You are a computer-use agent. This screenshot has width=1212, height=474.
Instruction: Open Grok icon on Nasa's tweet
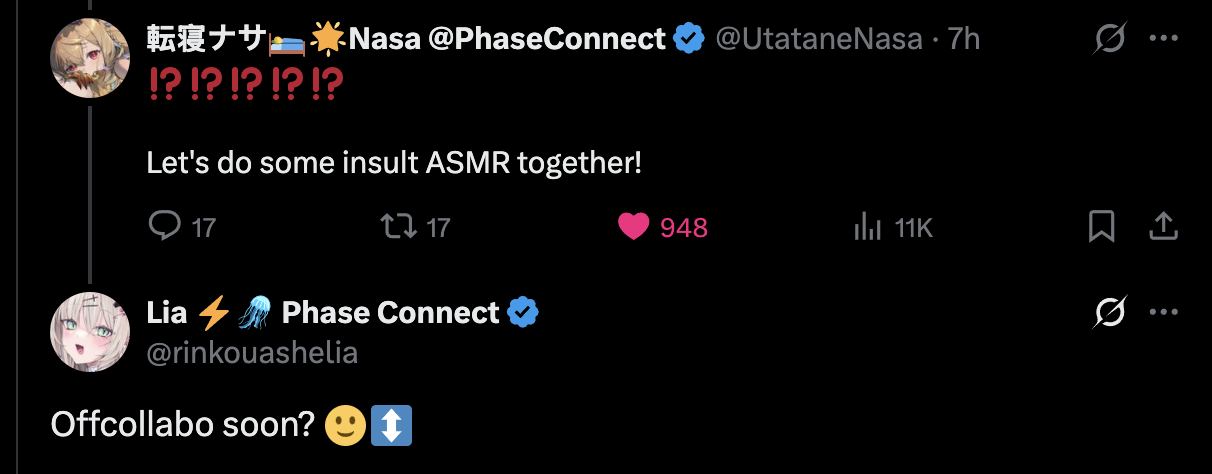(1111, 39)
